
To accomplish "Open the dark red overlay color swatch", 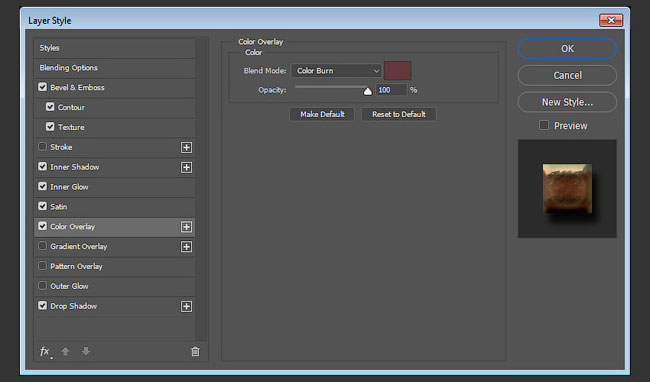I will (x=398, y=70).
